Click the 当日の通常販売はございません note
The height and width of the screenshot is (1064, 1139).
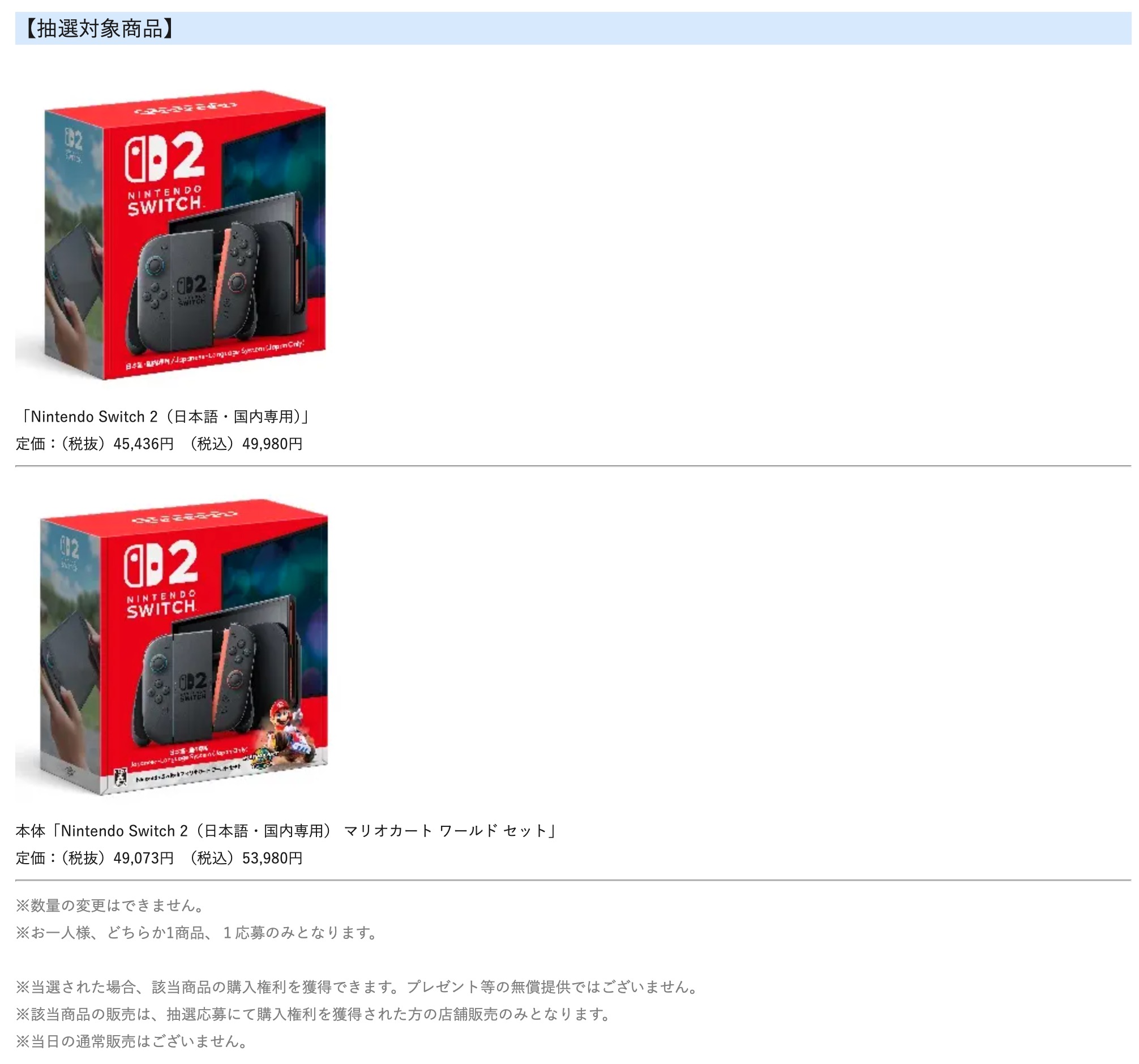[132, 1042]
